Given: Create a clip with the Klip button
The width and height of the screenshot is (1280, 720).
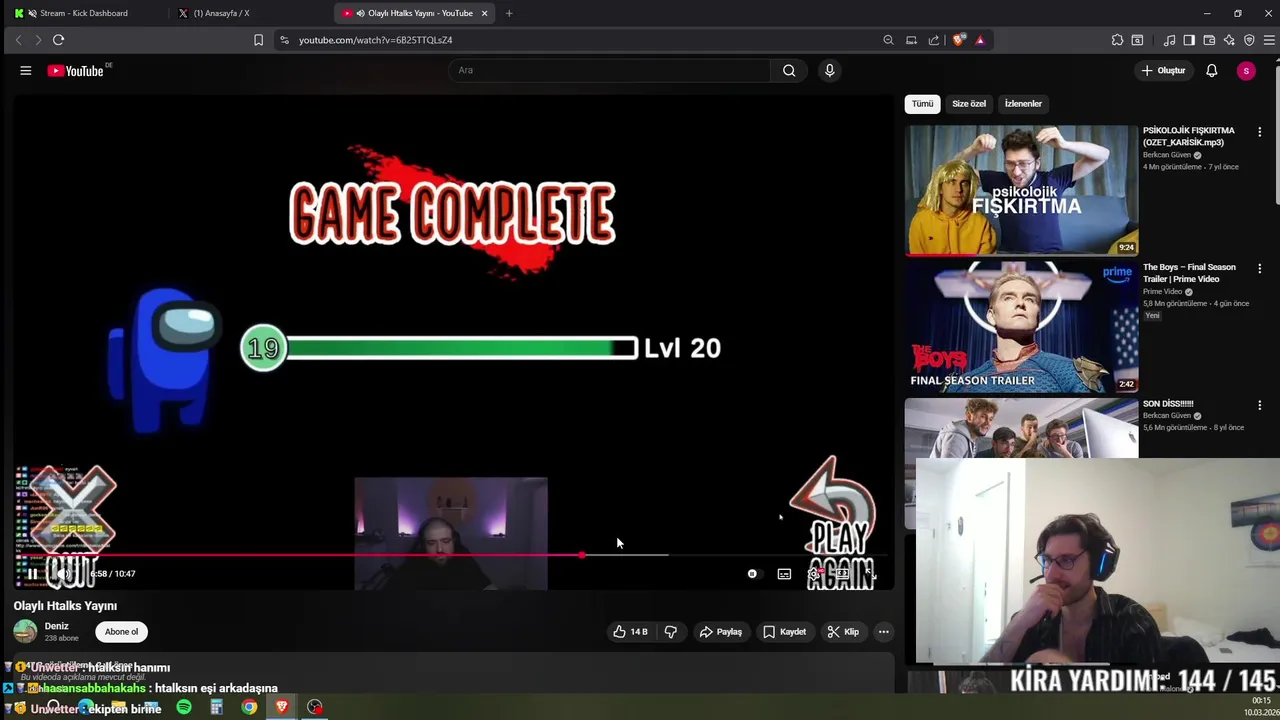Looking at the screenshot, I should [x=843, y=632].
